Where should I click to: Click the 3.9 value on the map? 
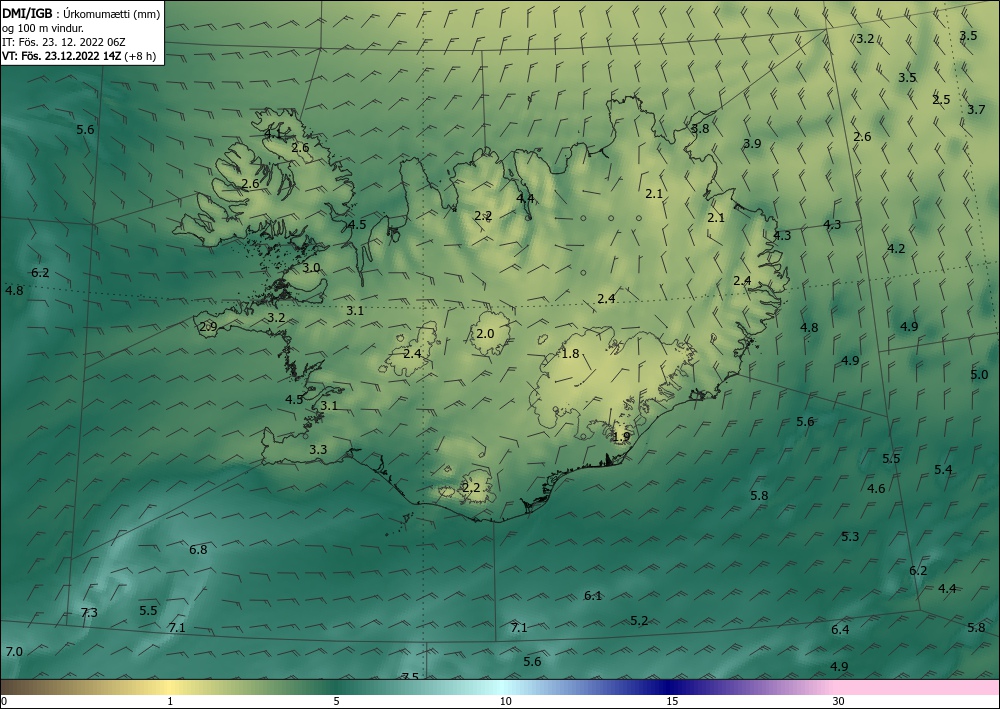click(x=753, y=143)
